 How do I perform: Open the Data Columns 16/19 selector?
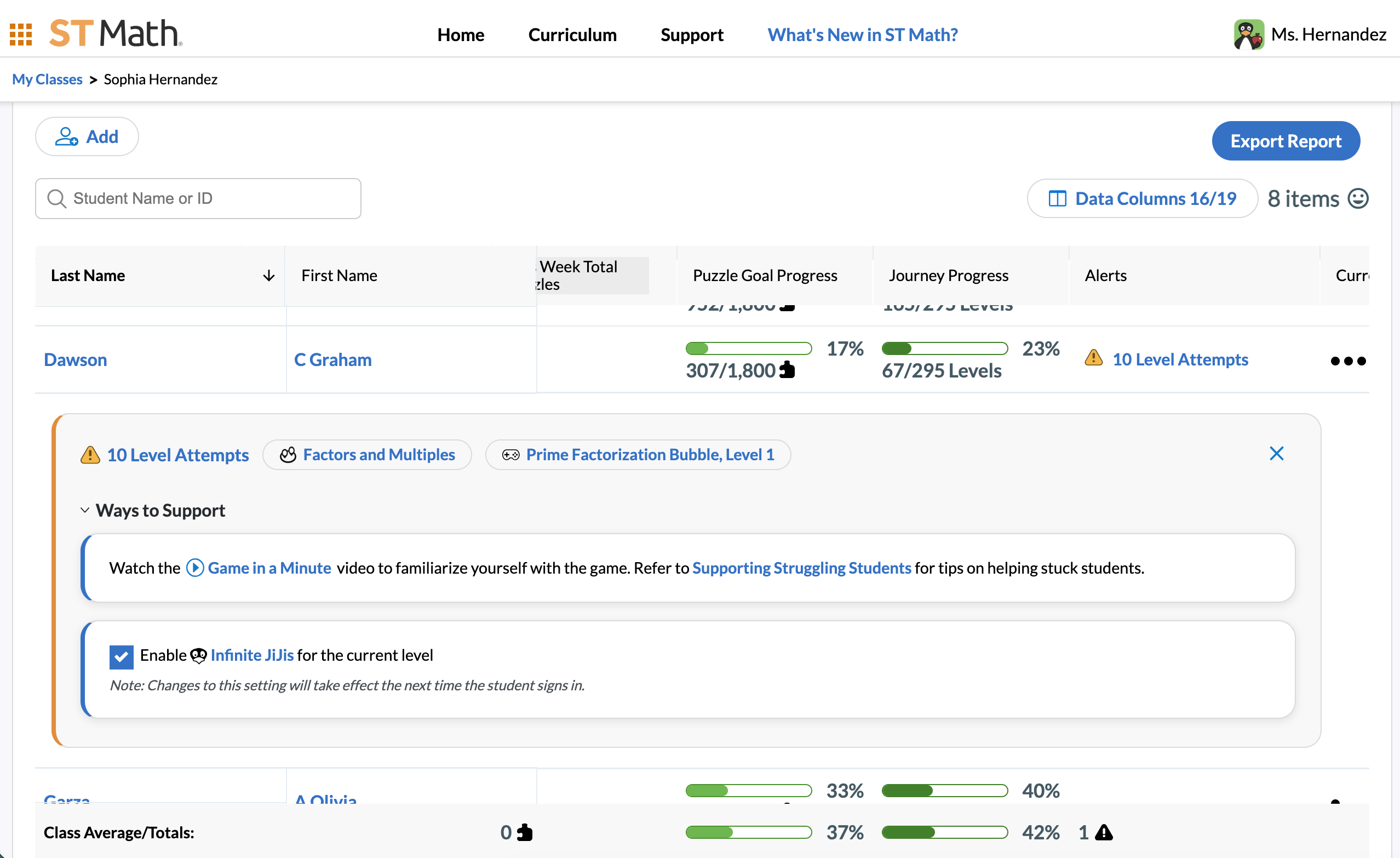[x=1141, y=198]
